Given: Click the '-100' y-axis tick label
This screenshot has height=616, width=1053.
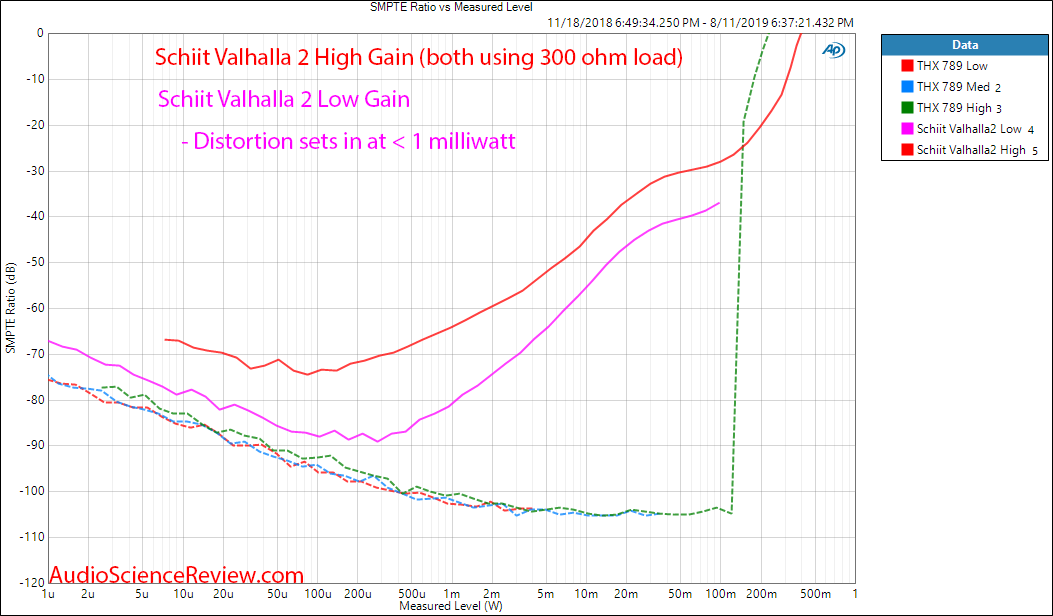Looking at the screenshot, I should click(x=32, y=491).
